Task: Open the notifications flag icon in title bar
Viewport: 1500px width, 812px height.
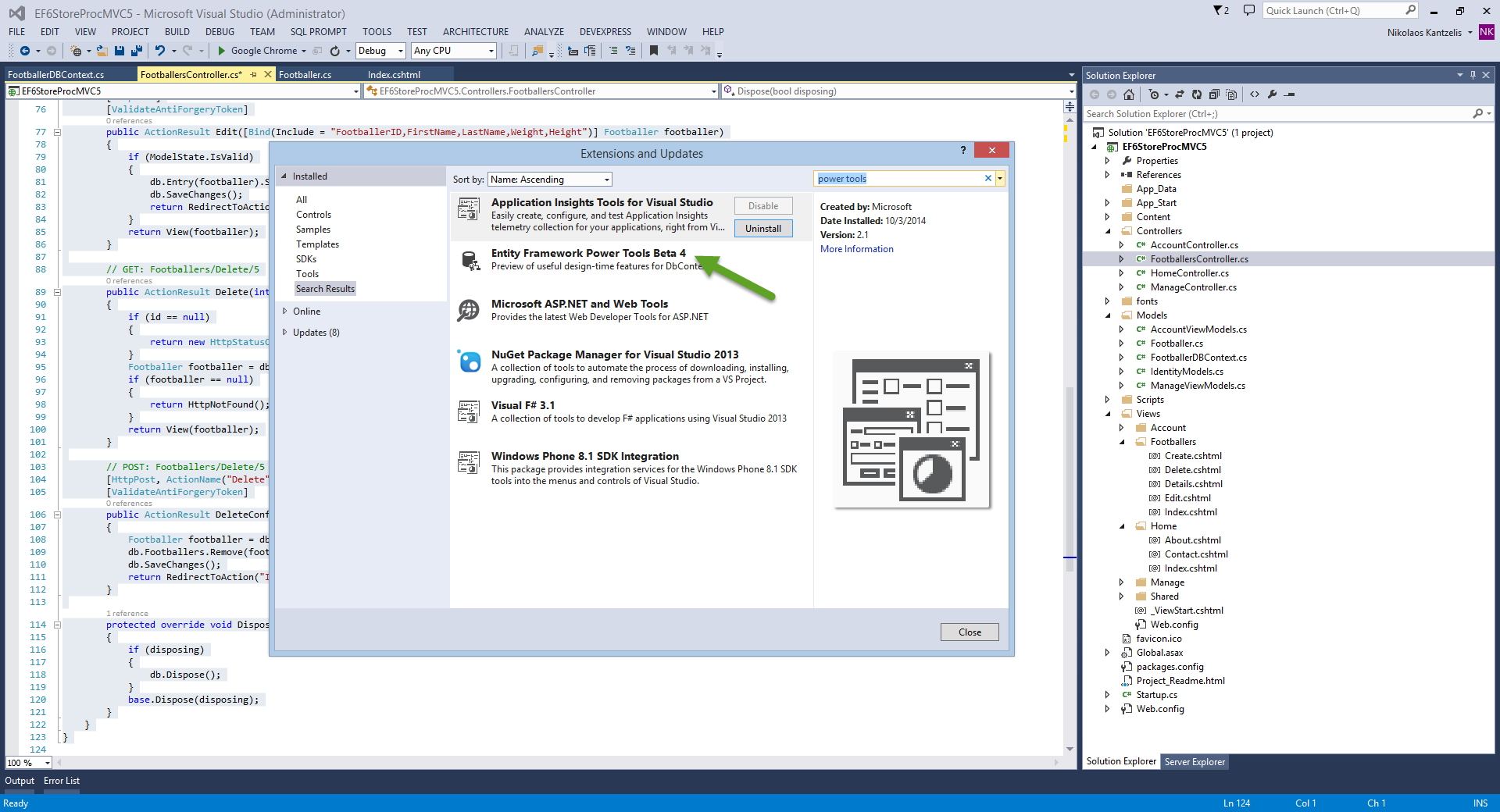Action: tap(1221, 11)
